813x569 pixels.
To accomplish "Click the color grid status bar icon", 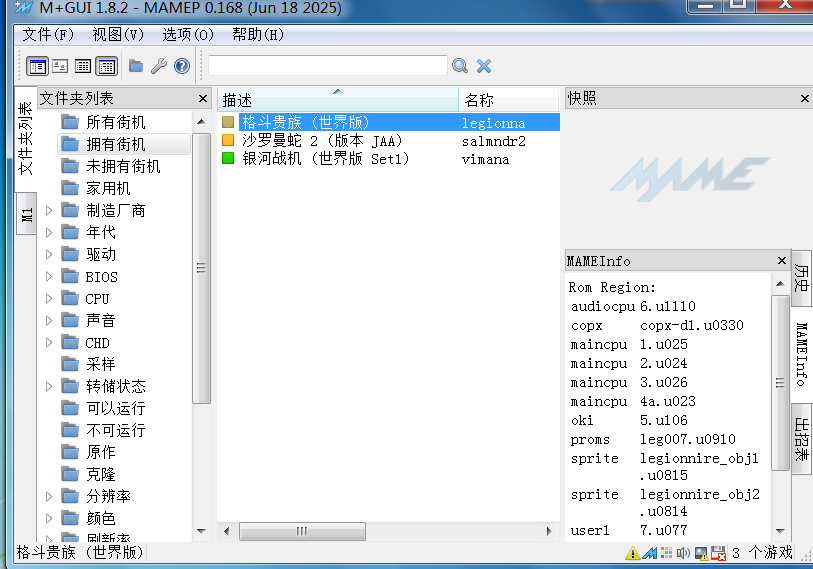I will click(666, 553).
